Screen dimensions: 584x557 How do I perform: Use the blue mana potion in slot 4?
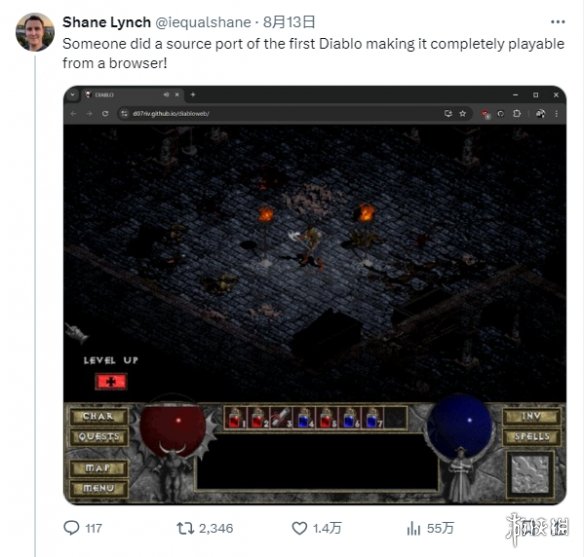coord(304,417)
